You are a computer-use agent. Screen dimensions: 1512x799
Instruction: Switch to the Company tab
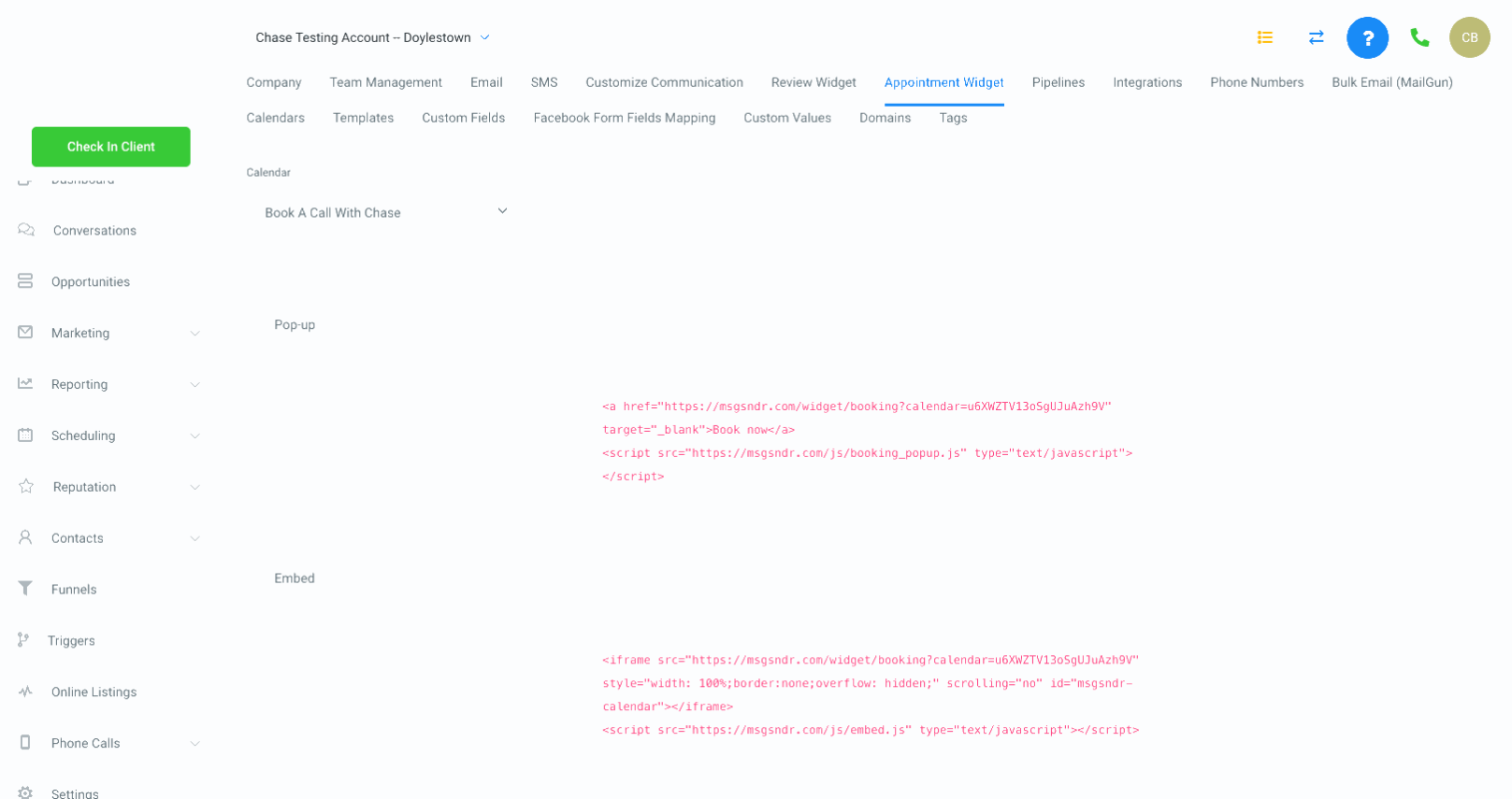274,82
